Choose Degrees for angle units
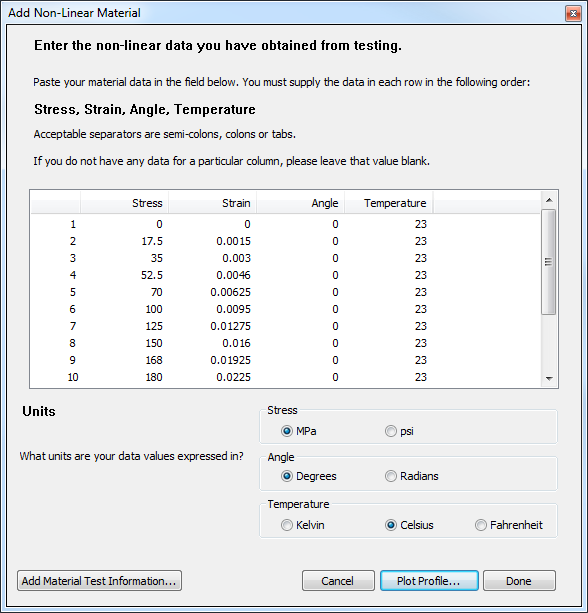The width and height of the screenshot is (588, 613). [x=308, y=476]
